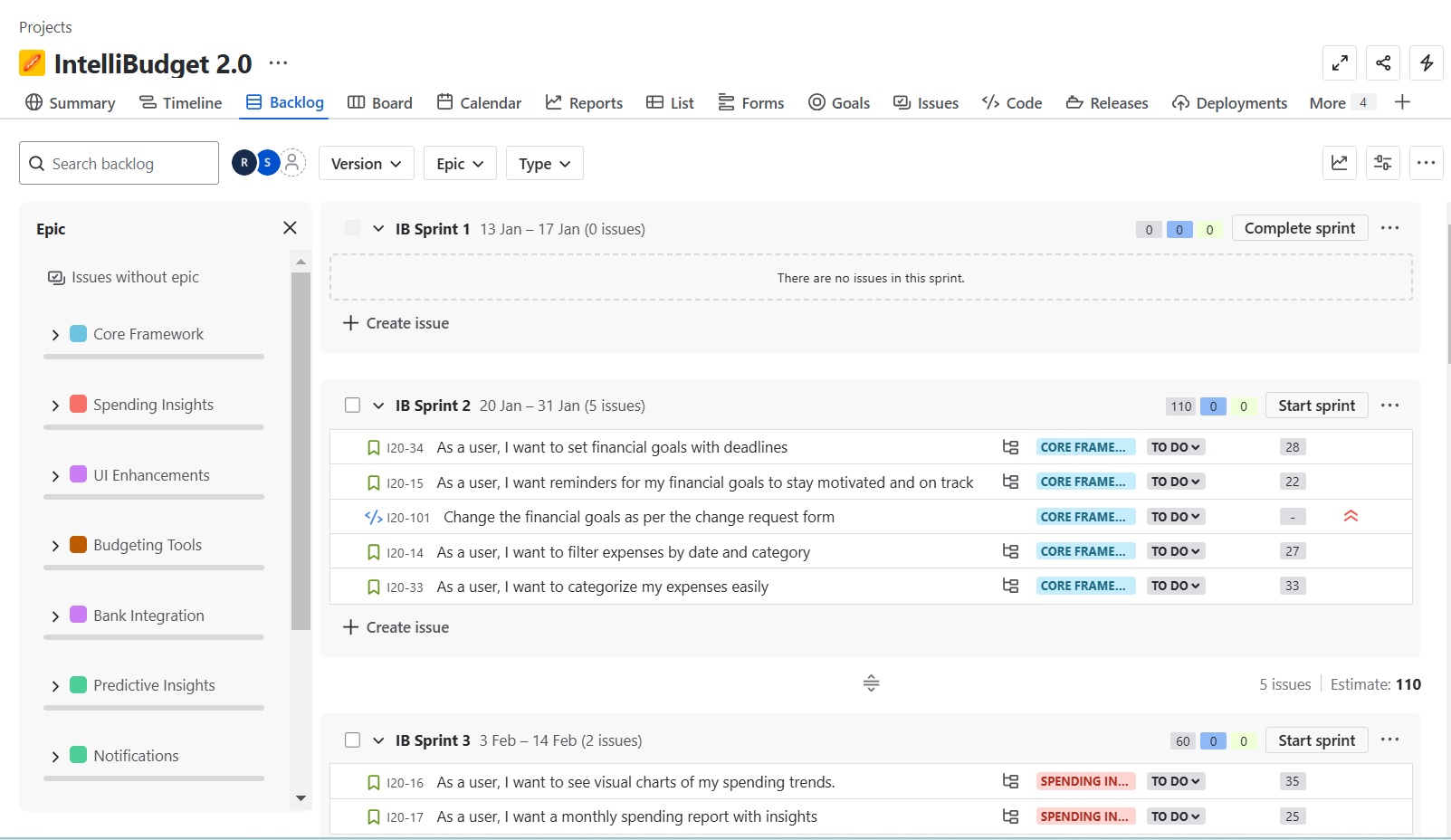Click the sprint divider drag handle icon

pyautogui.click(x=871, y=683)
